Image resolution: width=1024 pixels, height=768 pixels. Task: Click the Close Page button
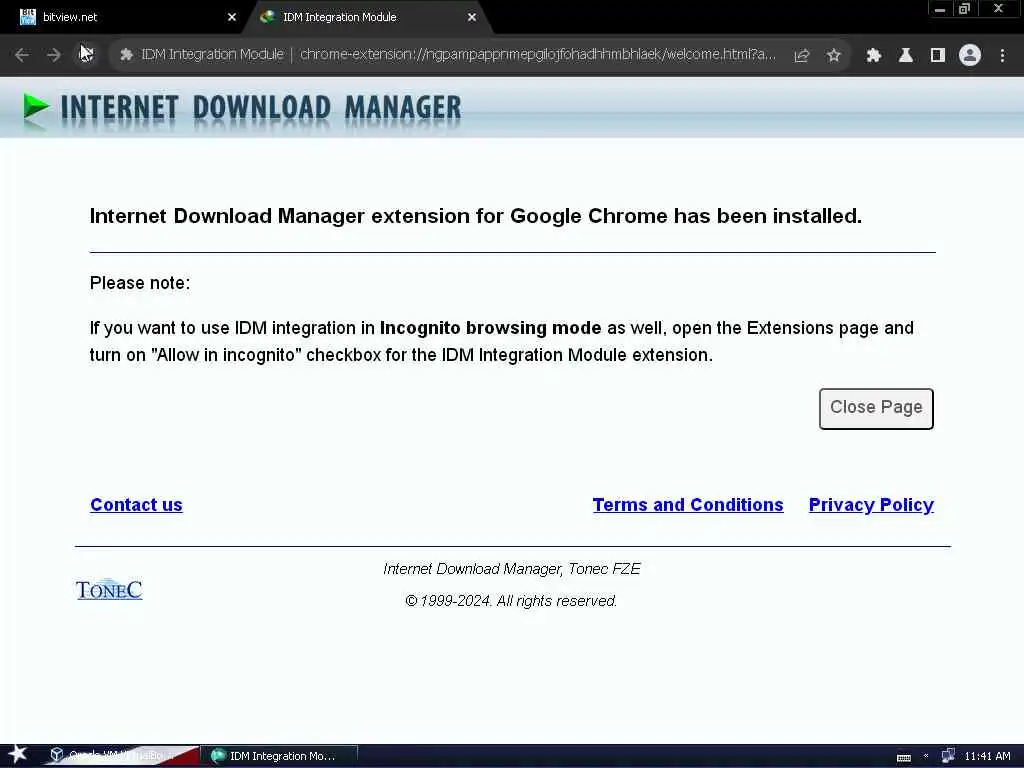point(876,409)
